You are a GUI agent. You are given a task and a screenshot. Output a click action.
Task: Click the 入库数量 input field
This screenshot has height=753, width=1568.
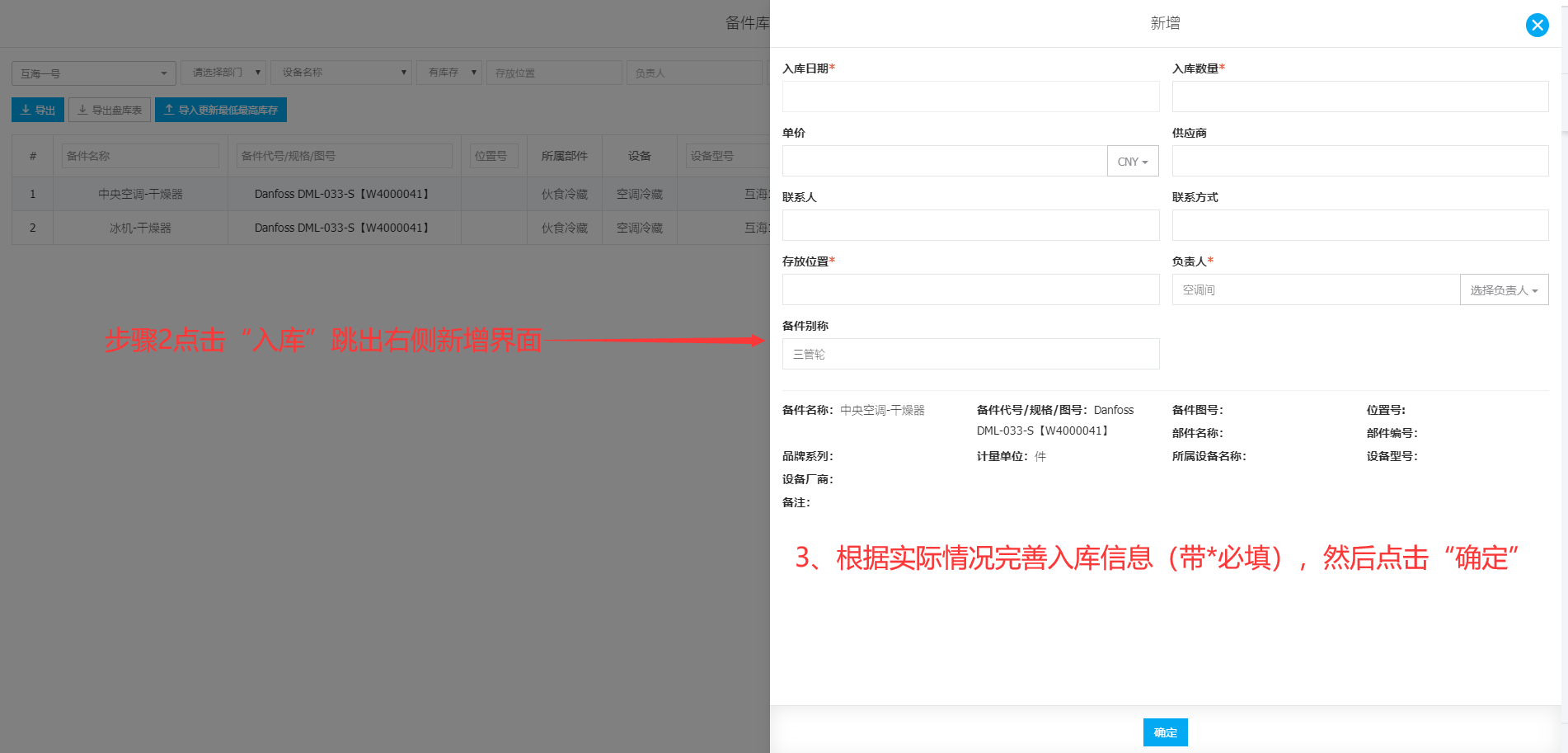(1360, 96)
